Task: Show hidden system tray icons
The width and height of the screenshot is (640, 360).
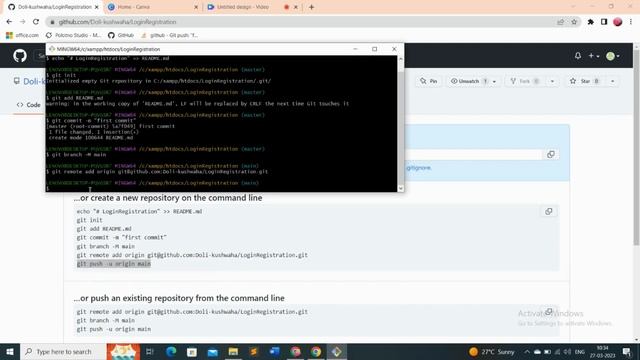Action: (527, 351)
